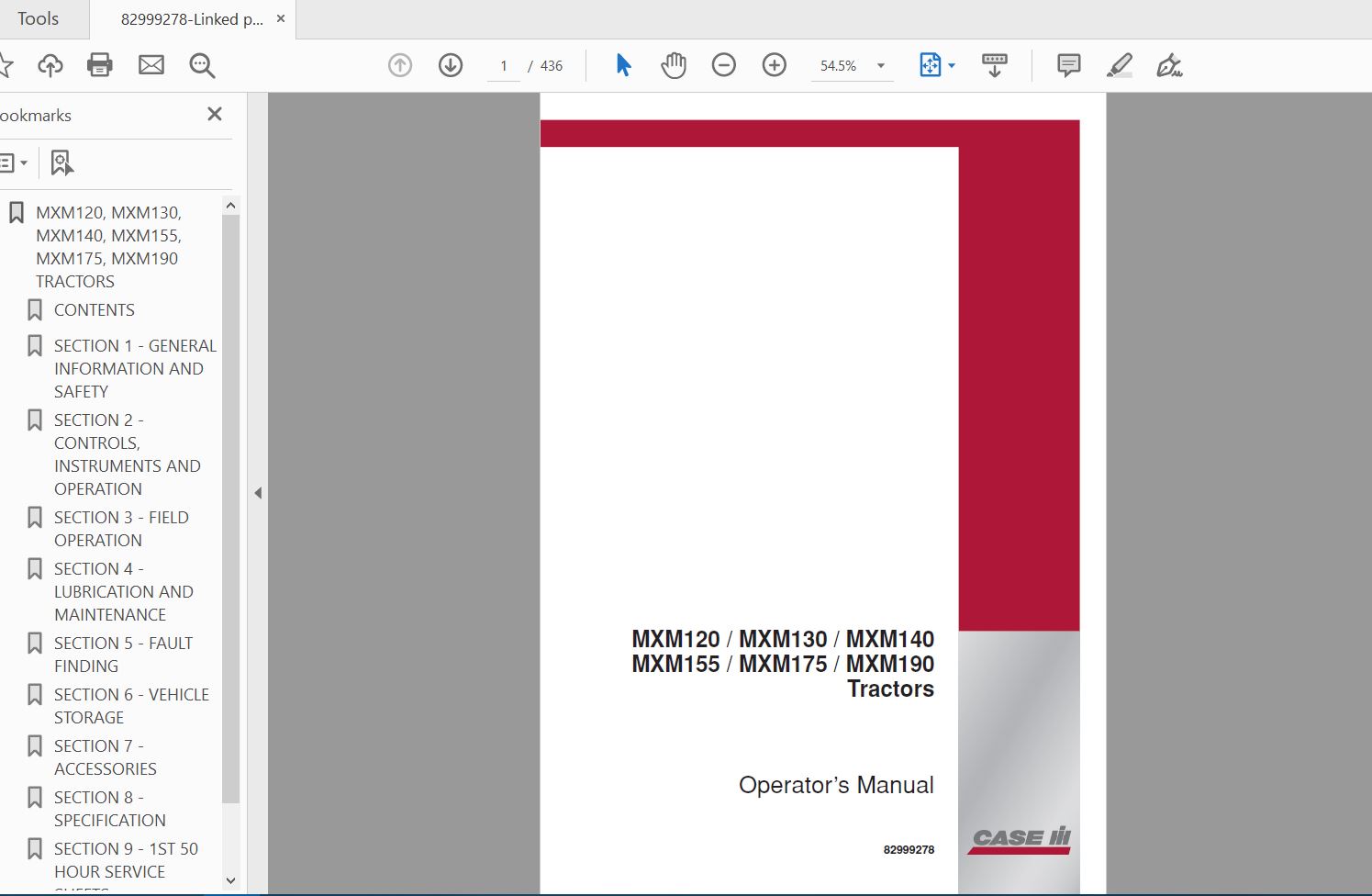1372x896 pixels.
Task: Activate the hand pan tool
Action: click(x=674, y=65)
